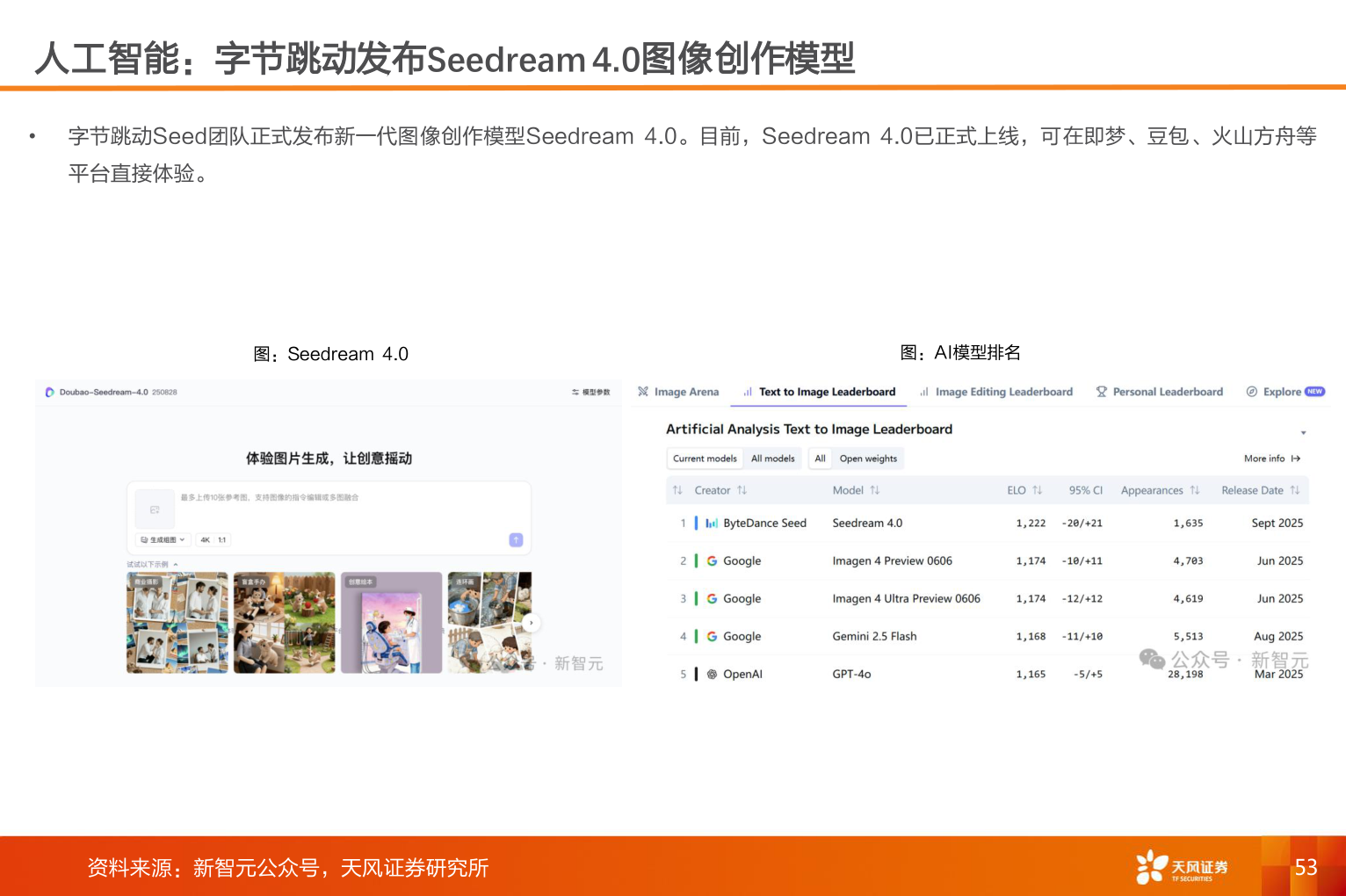Click the sort arrows next to ELO
Screen dimensions: 1346x896
[1038, 490]
